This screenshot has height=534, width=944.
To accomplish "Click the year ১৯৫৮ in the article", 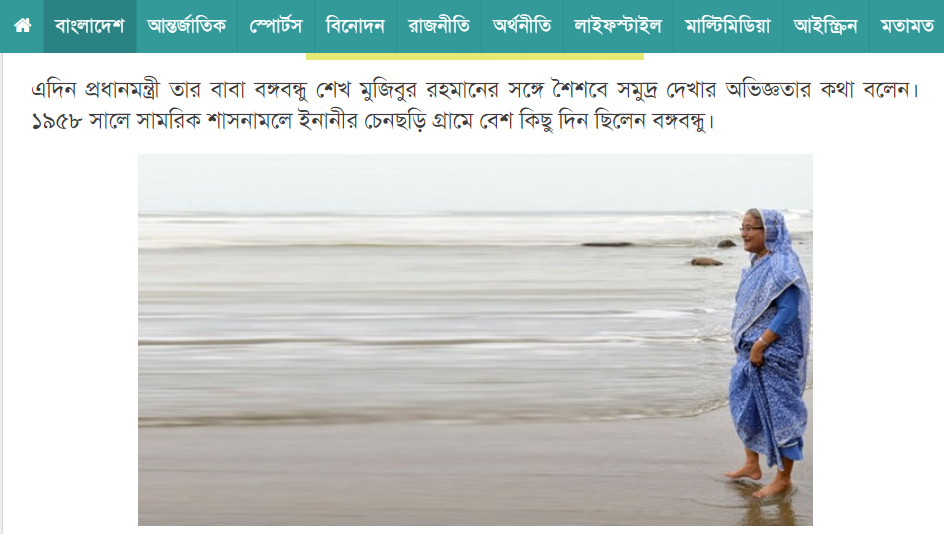I will [x=56, y=122].
